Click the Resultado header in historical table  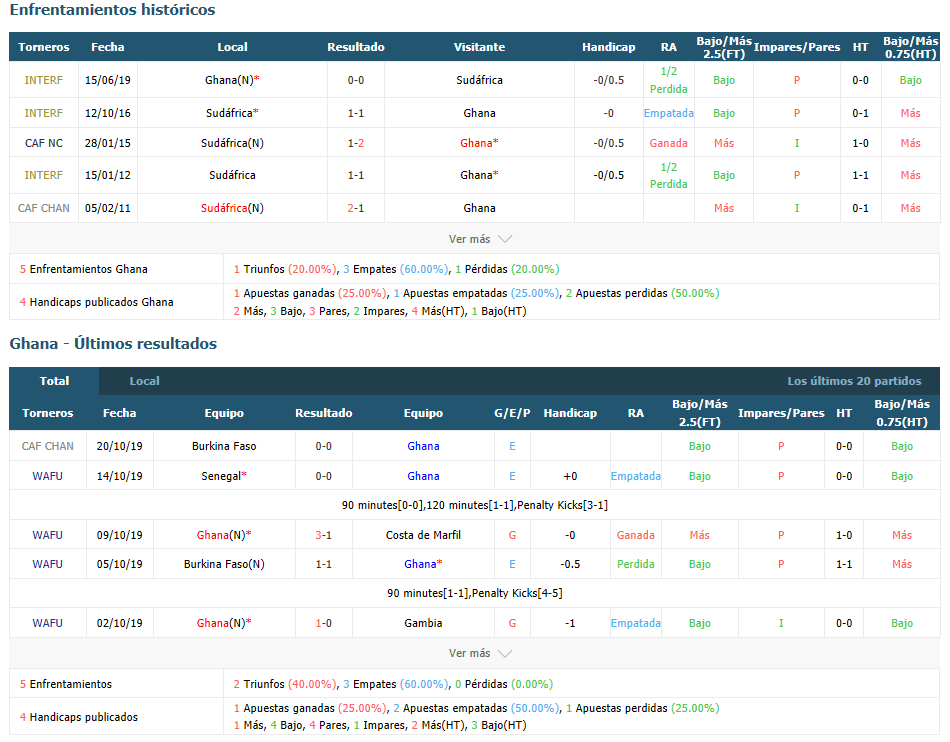356,47
